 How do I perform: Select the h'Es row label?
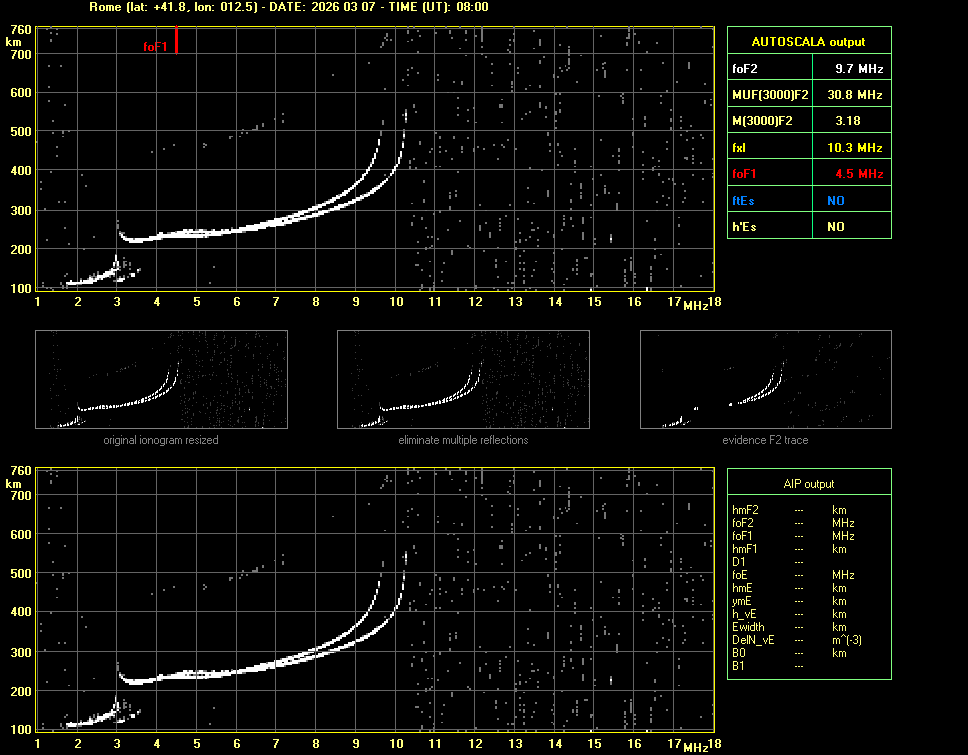(744, 227)
